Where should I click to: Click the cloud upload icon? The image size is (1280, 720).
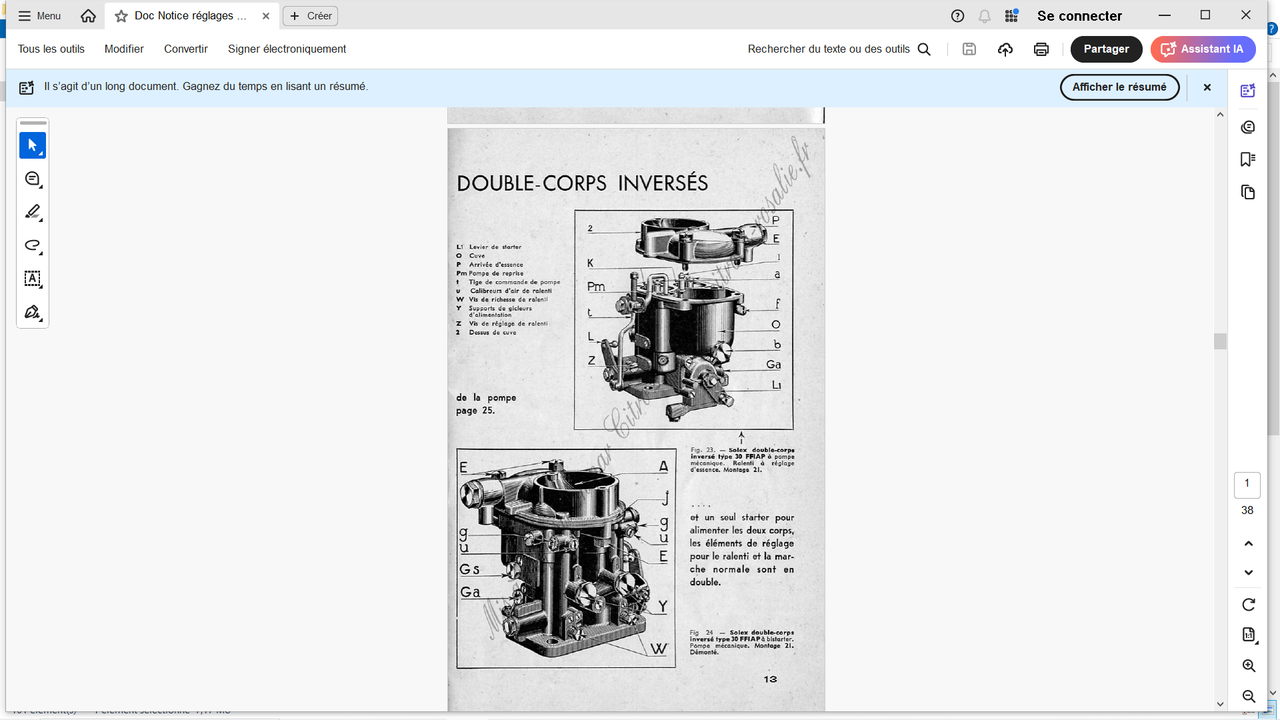tap(1005, 49)
